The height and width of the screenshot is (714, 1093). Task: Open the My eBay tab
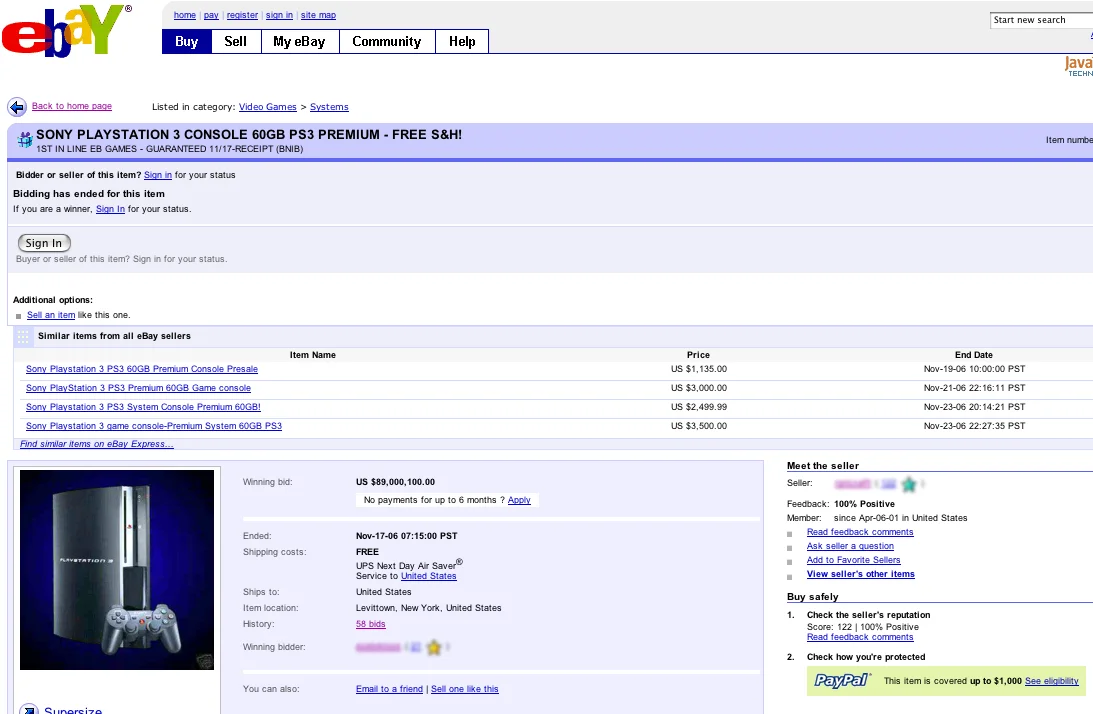pyautogui.click(x=300, y=42)
